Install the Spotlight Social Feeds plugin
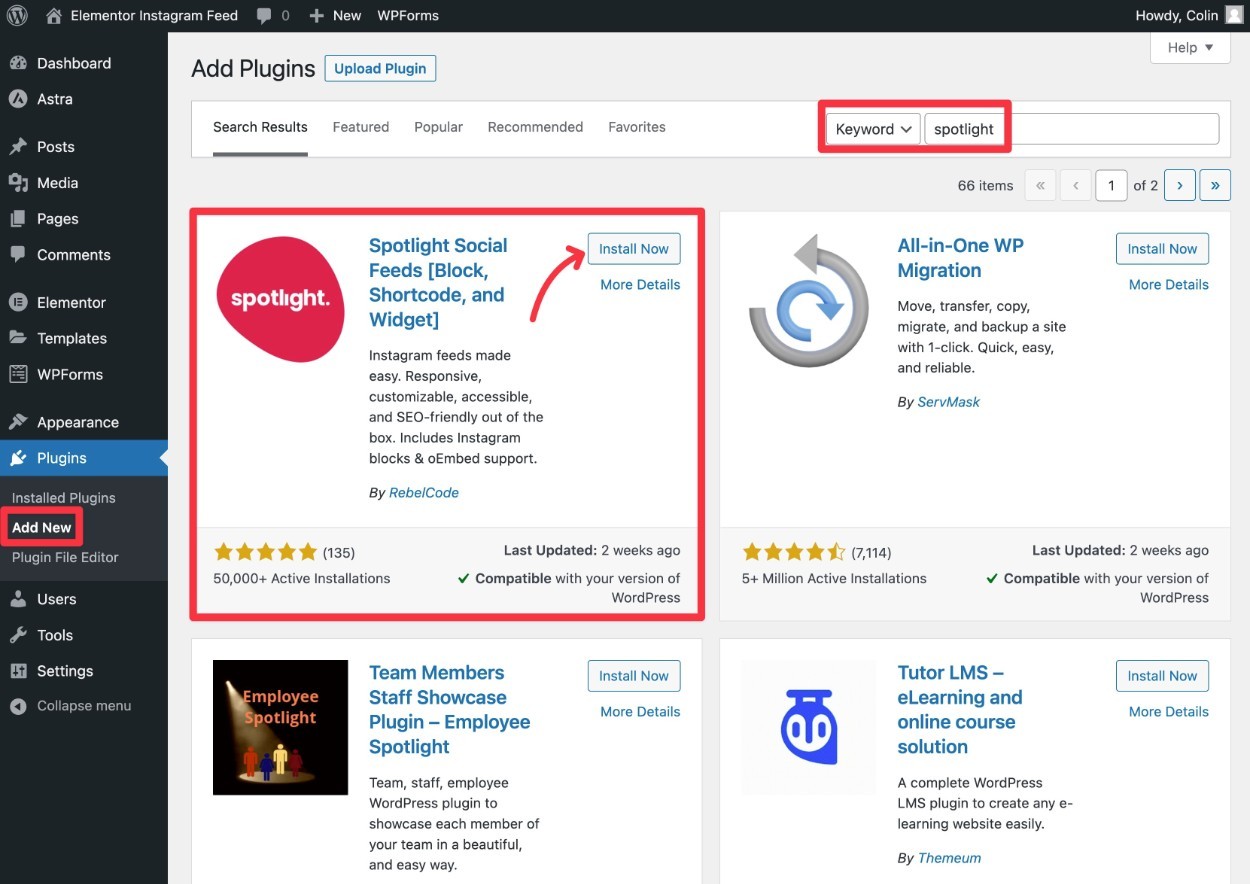 [x=634, y=249]
